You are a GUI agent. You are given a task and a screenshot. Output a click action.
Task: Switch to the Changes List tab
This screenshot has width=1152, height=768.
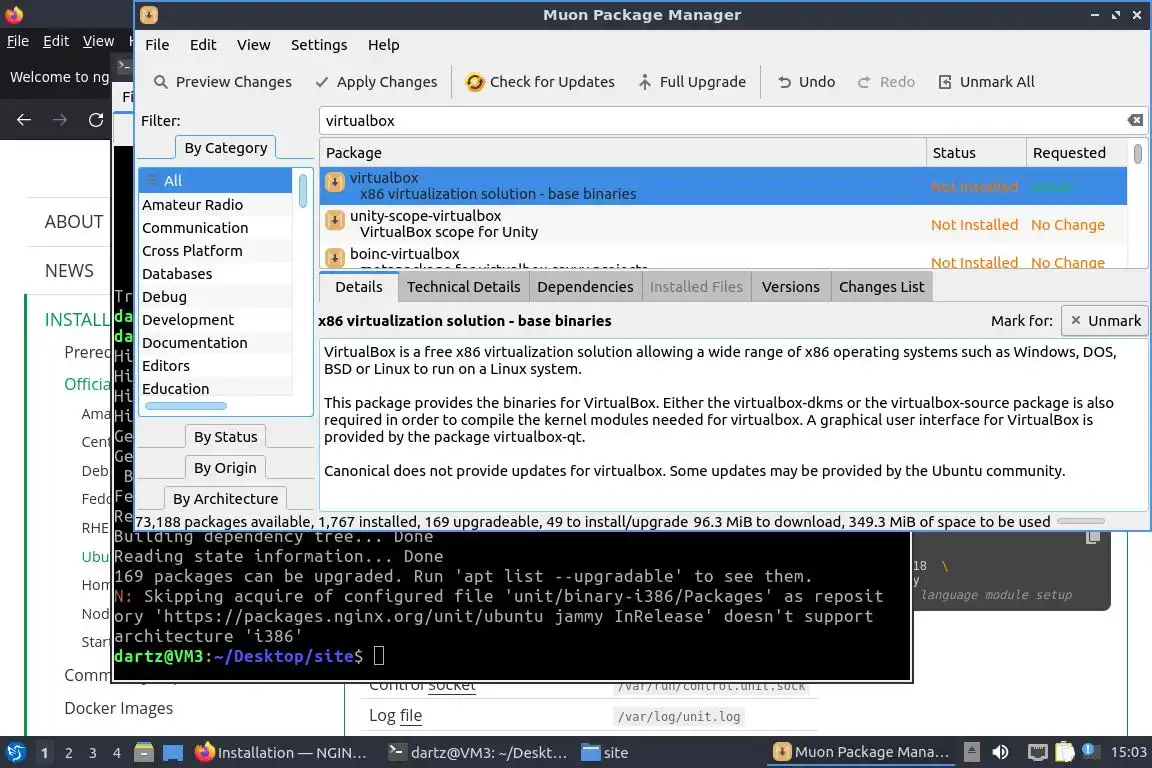(x=882, y=287)
